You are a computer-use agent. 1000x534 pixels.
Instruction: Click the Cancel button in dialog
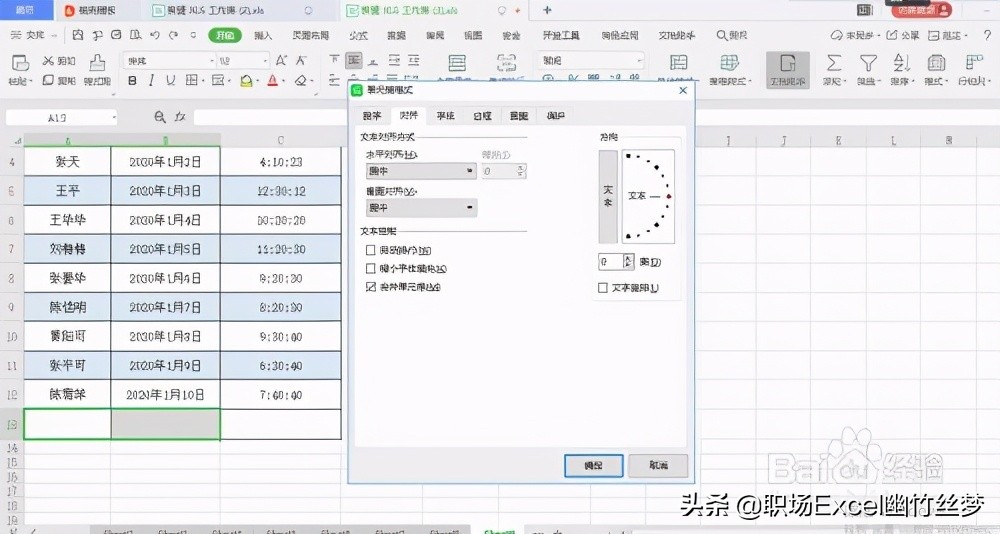658,466
